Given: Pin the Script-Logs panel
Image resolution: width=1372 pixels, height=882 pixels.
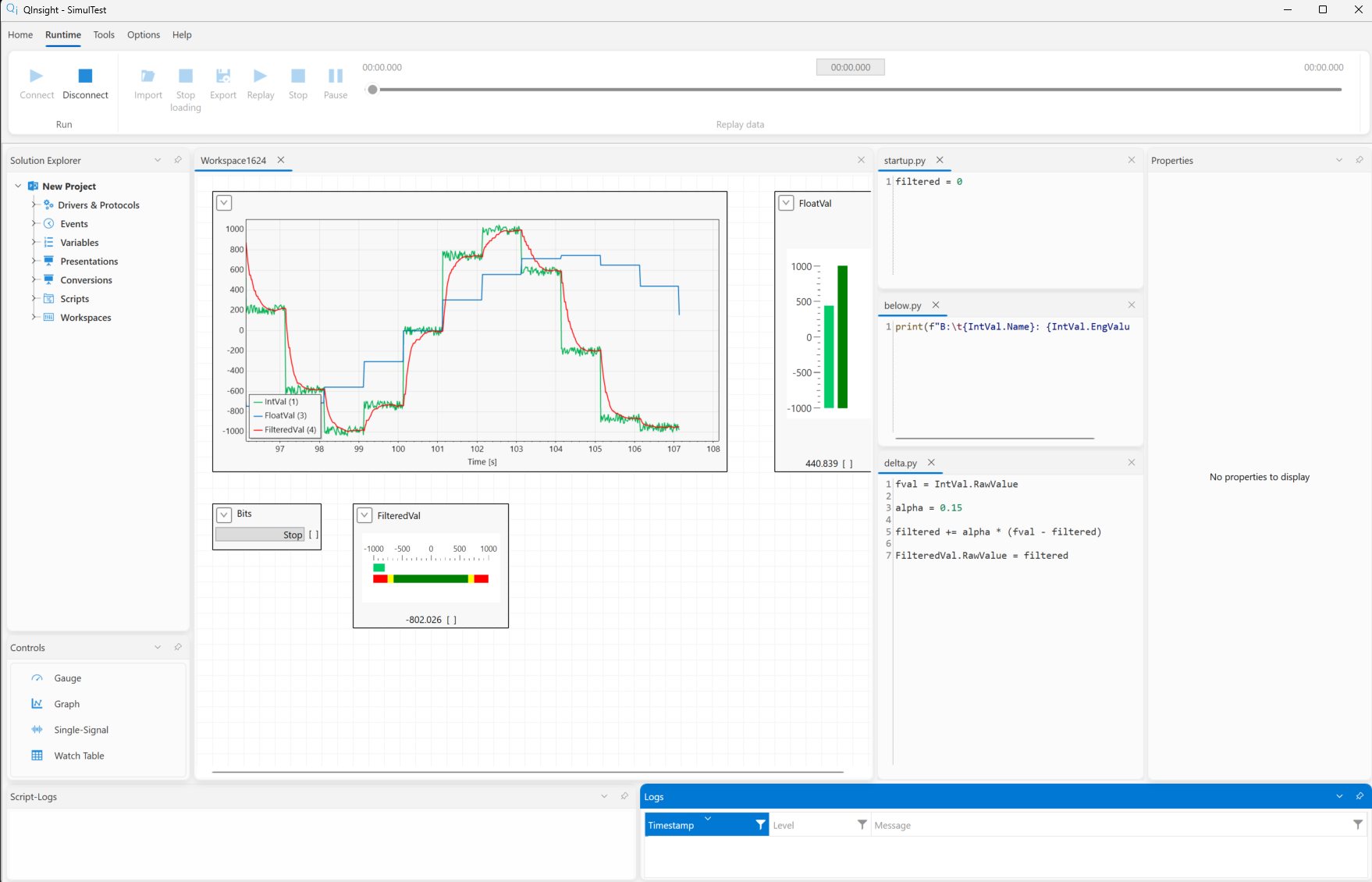Looking at the screenshot, I should [x=624, y=796].
